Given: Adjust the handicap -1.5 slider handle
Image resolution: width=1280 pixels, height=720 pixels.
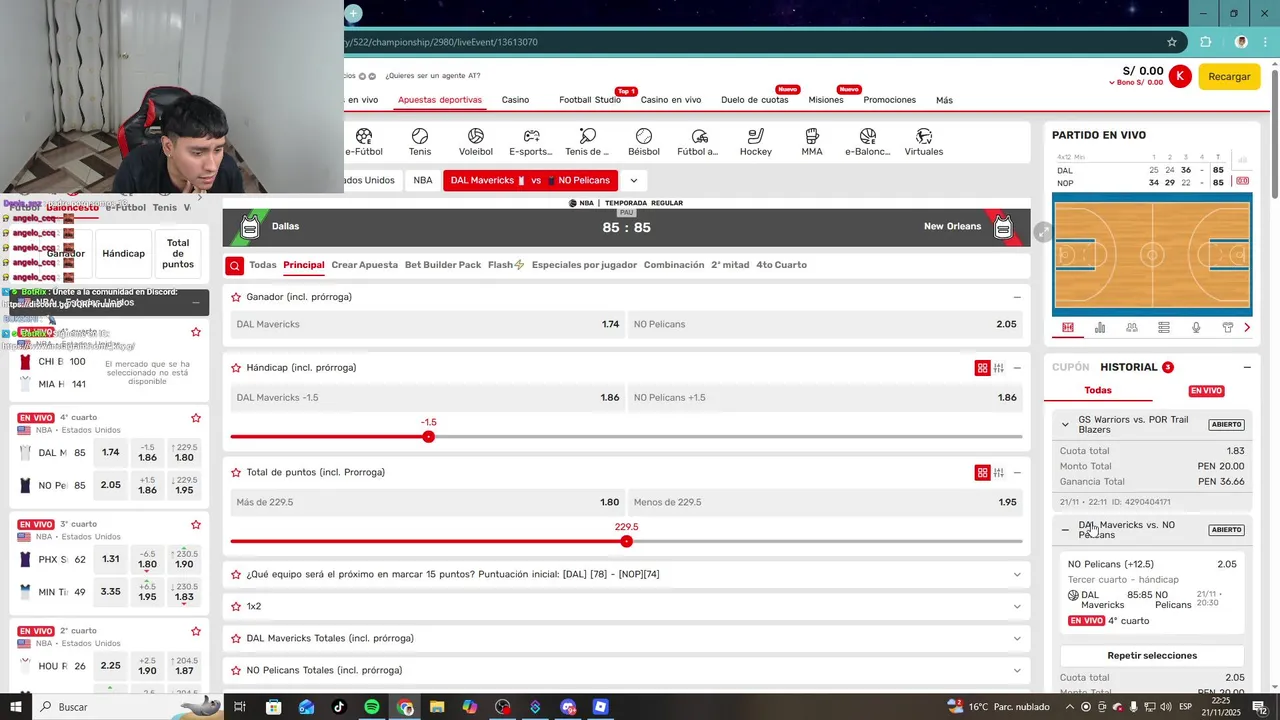Looking at the screenshot, I should pos(429,436).
